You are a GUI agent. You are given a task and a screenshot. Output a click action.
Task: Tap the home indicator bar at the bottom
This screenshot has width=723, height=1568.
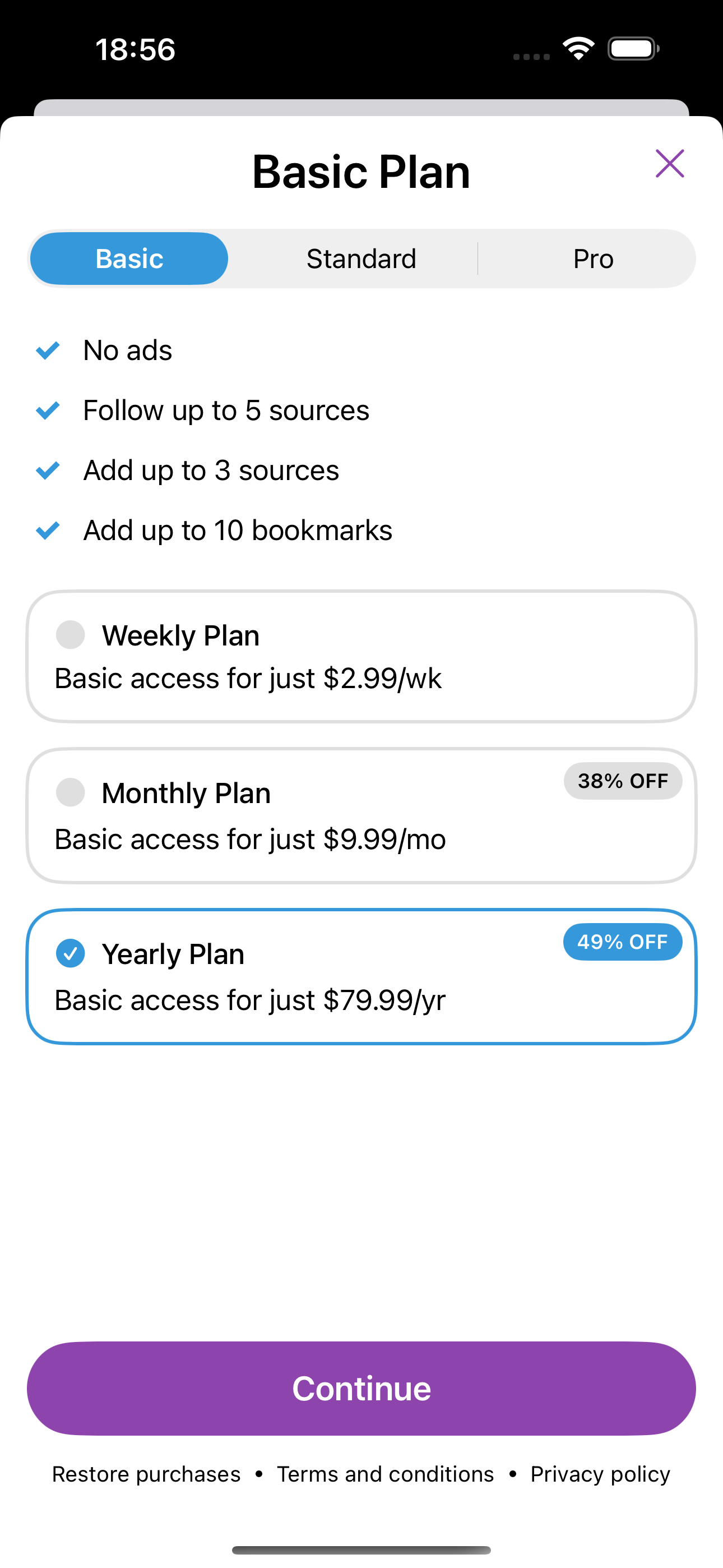(361, 1549)
